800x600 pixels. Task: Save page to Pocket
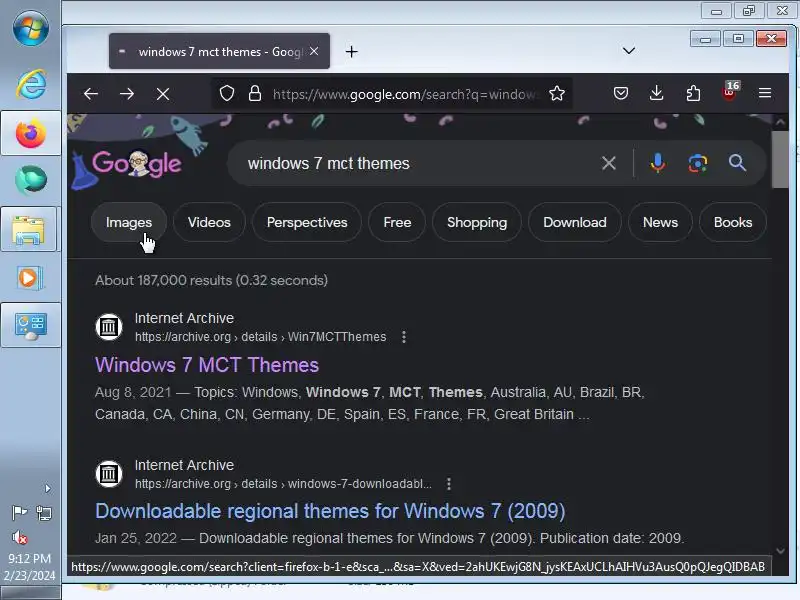pos(620,93)
